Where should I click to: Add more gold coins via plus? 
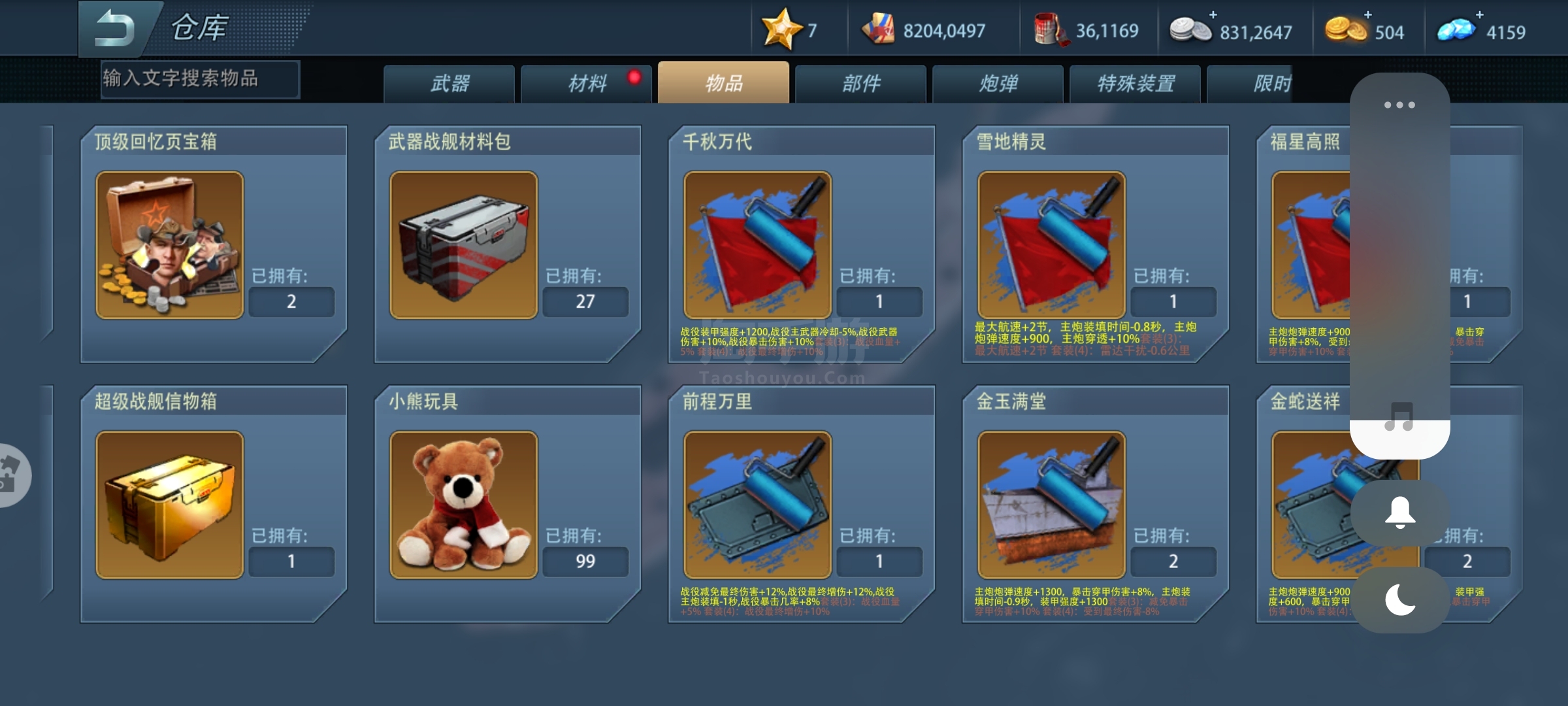pos(1368,14)
